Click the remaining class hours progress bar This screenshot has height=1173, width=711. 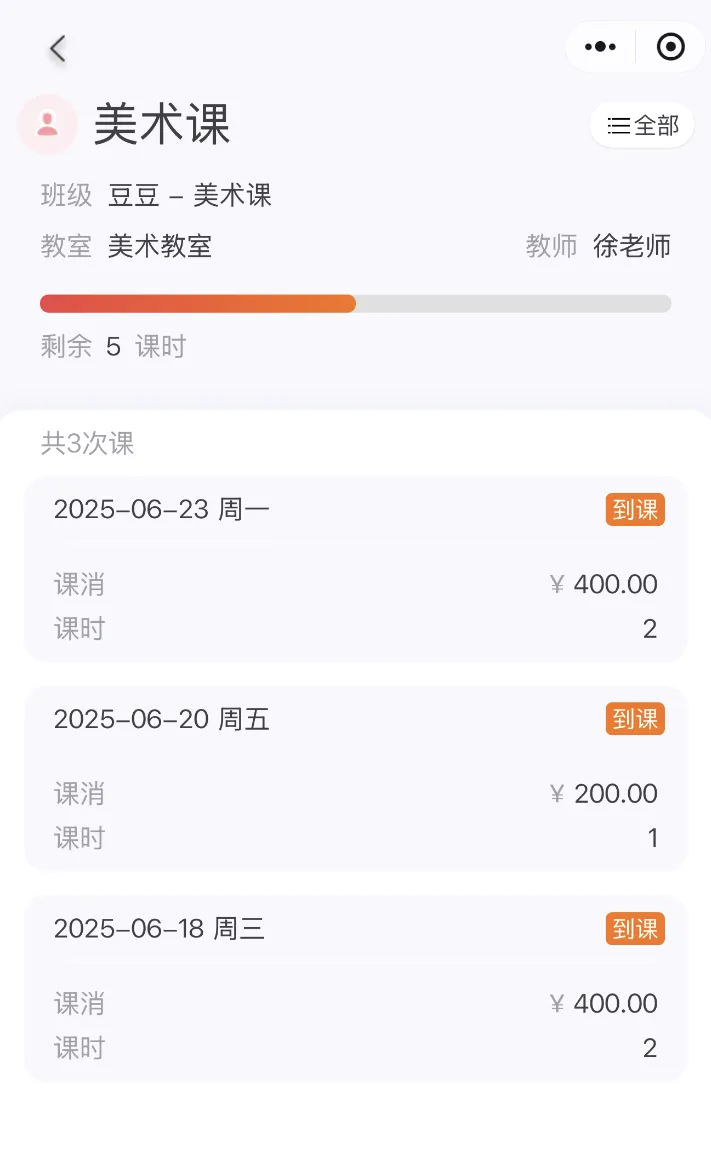[355, 304]
